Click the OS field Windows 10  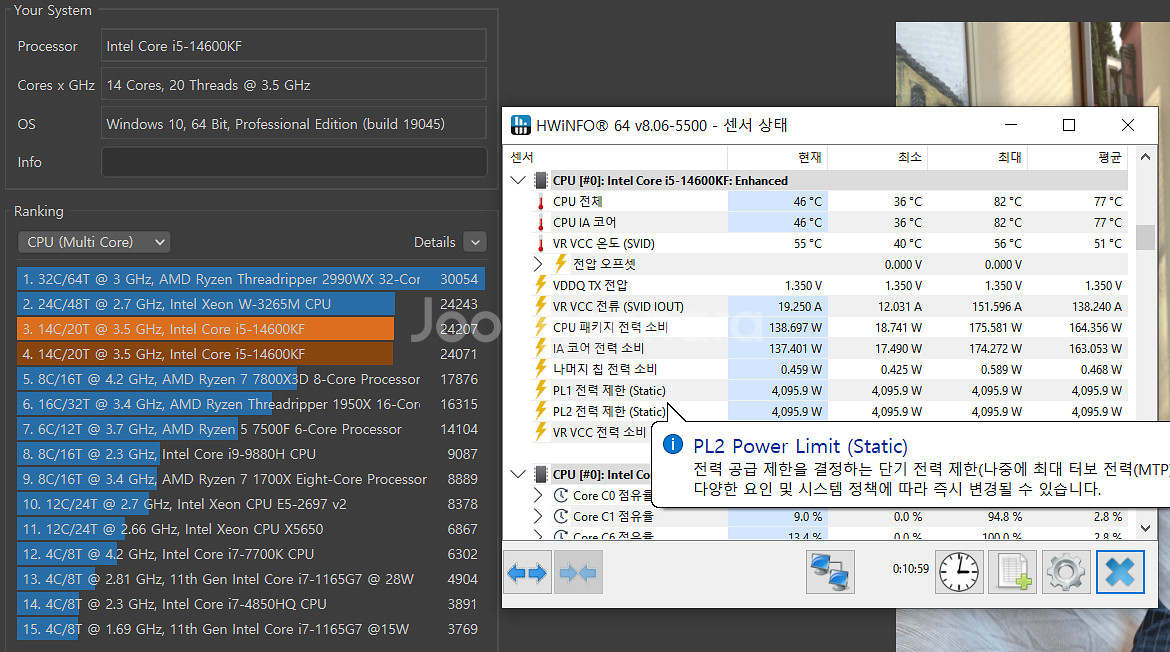(x=294, y=123)
